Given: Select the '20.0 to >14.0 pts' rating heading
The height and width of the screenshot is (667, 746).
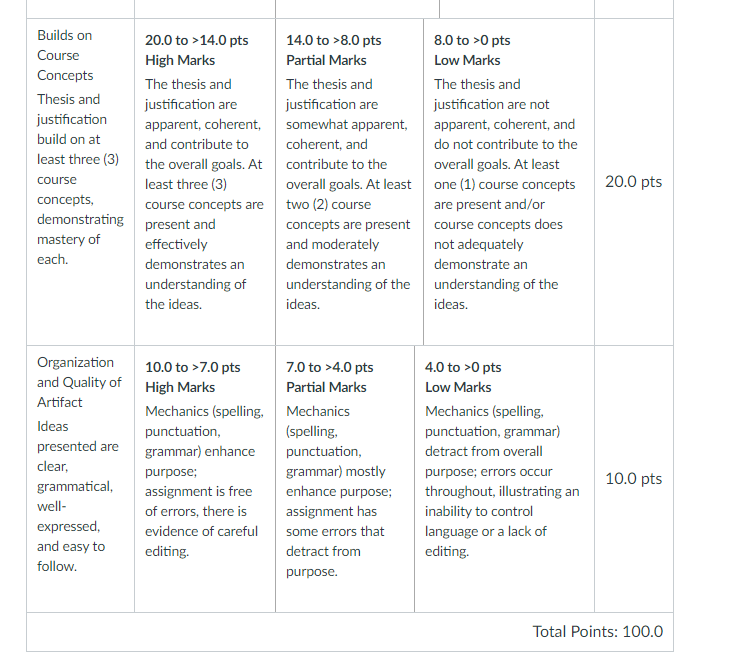Looking at the screenshot, I should [x=196, y=40].
